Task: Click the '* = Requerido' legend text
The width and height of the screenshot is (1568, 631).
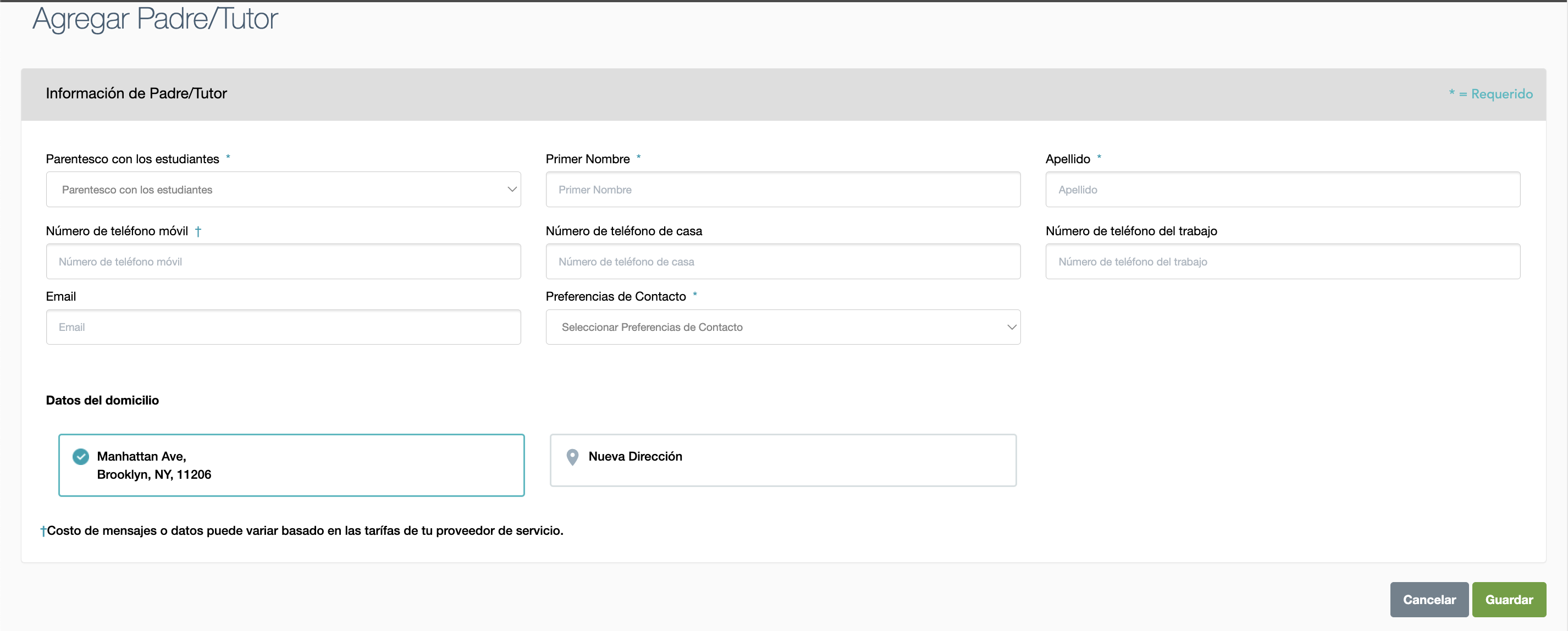Action: point(1490,93)
